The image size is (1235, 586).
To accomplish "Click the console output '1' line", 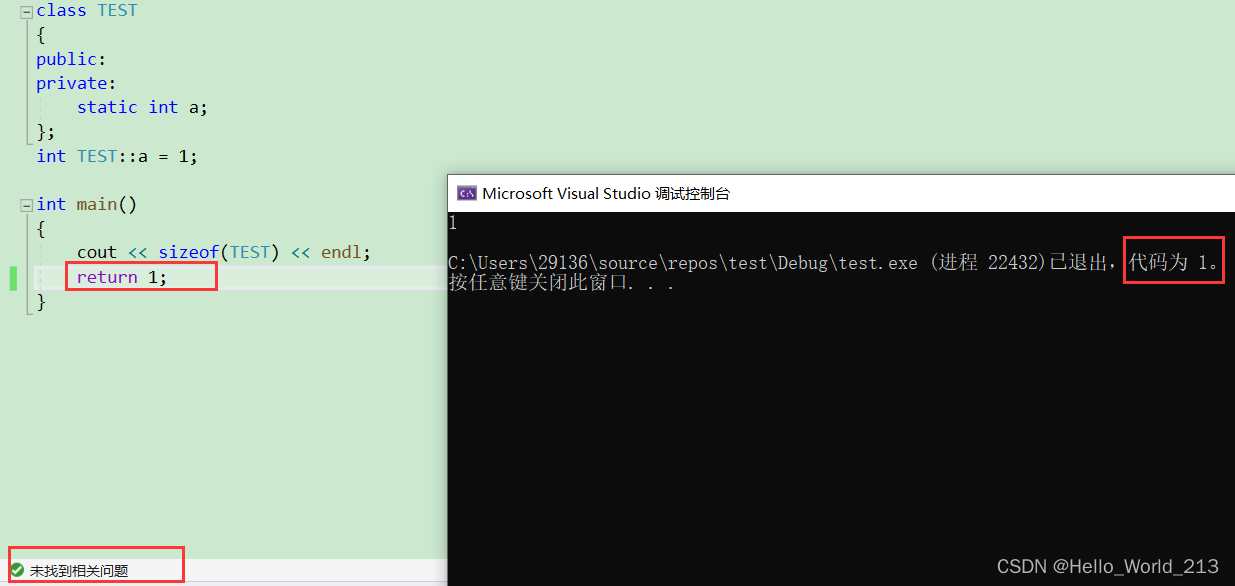I will 453,223.
